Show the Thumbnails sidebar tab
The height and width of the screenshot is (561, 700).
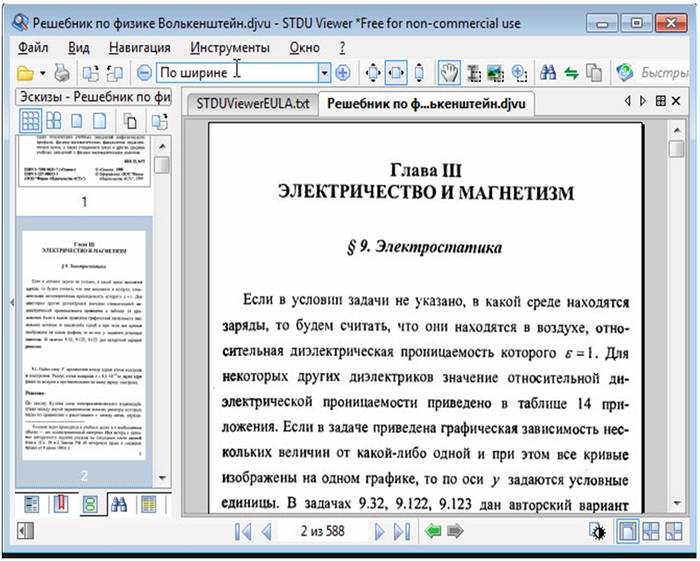point(90,505)
